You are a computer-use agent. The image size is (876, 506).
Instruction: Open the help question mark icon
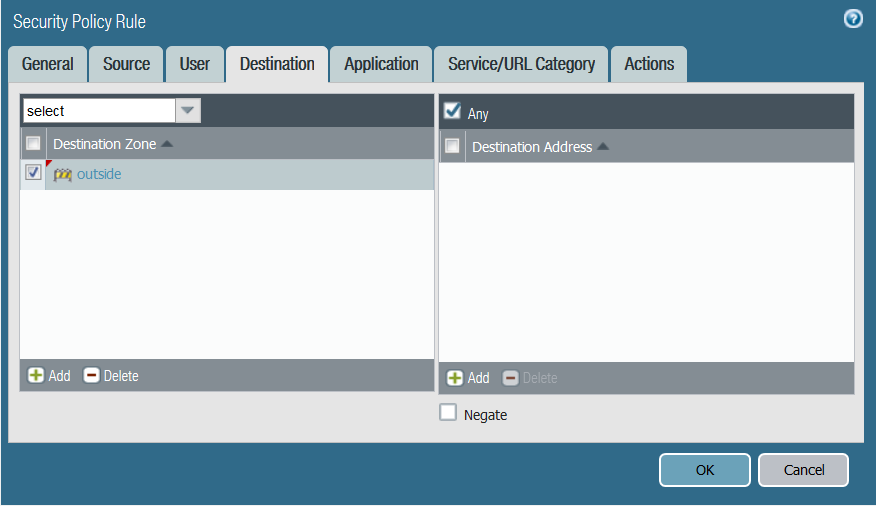[x=853, y=19]
